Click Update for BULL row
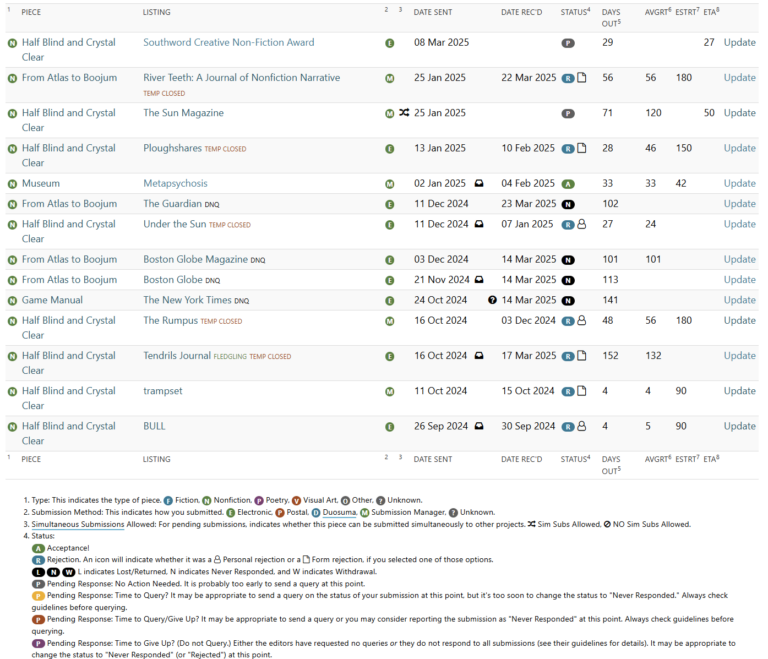768x659 pixels. point(740,427)
